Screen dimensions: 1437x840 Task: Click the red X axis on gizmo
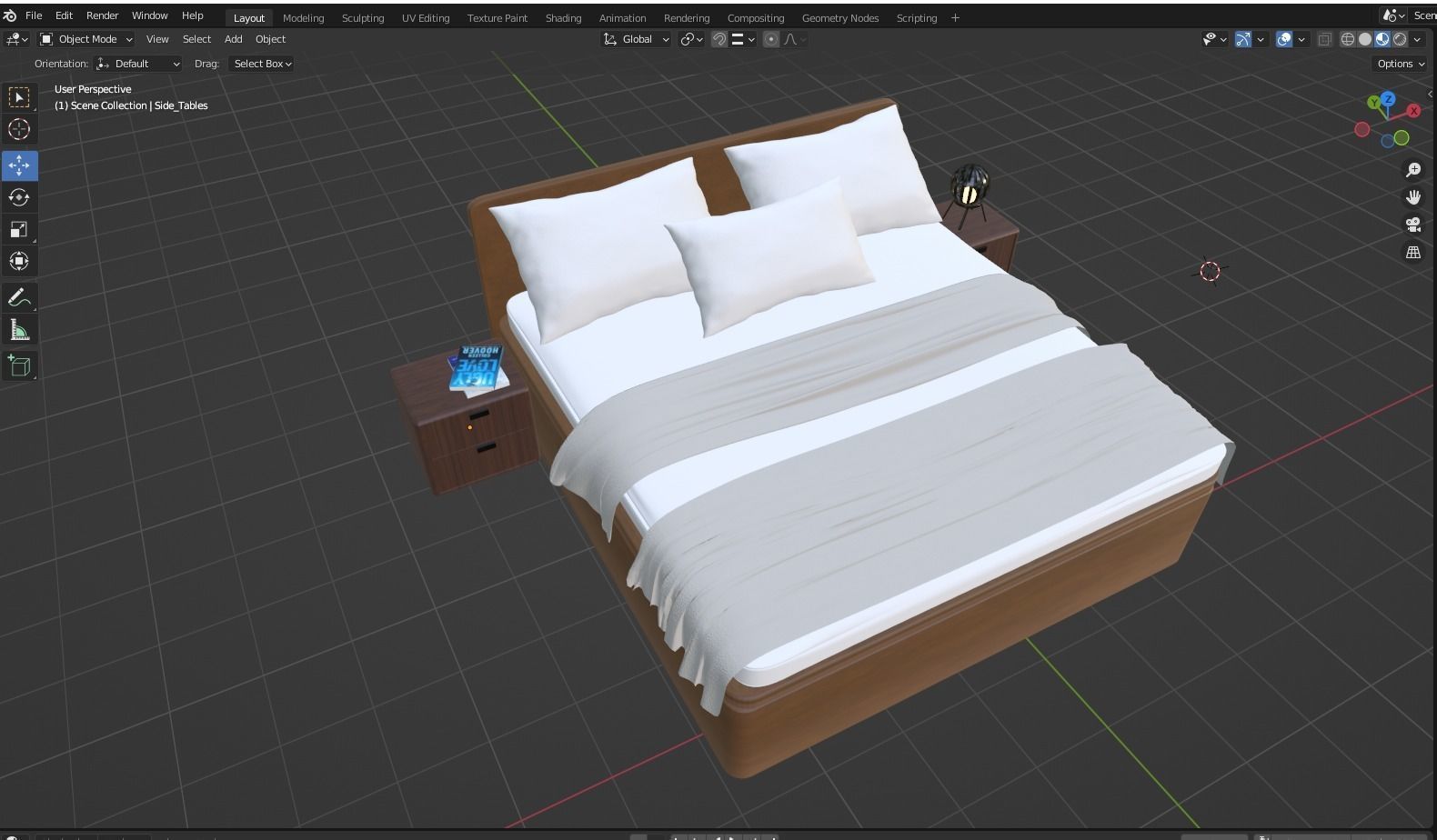click(x=1413, y=111)
